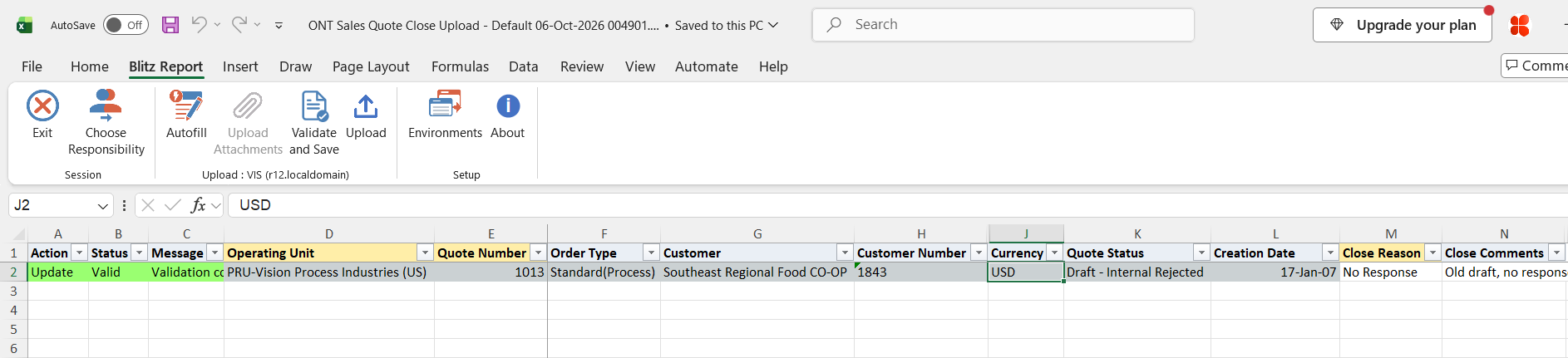Viewport: 1568px width, 358px height.
Task: Select the 'No Response' cell
Action: point(1391,272)
